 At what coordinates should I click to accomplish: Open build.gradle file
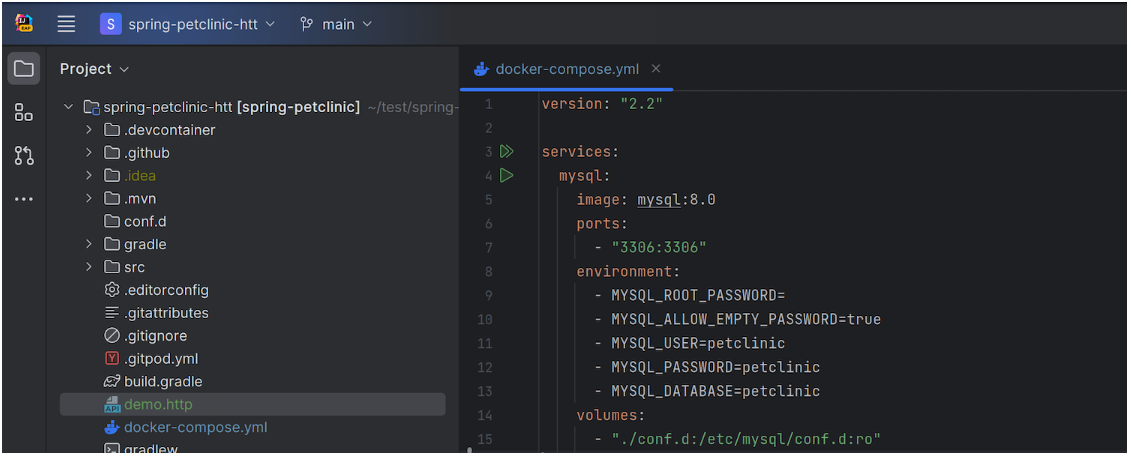pos(163,381)
